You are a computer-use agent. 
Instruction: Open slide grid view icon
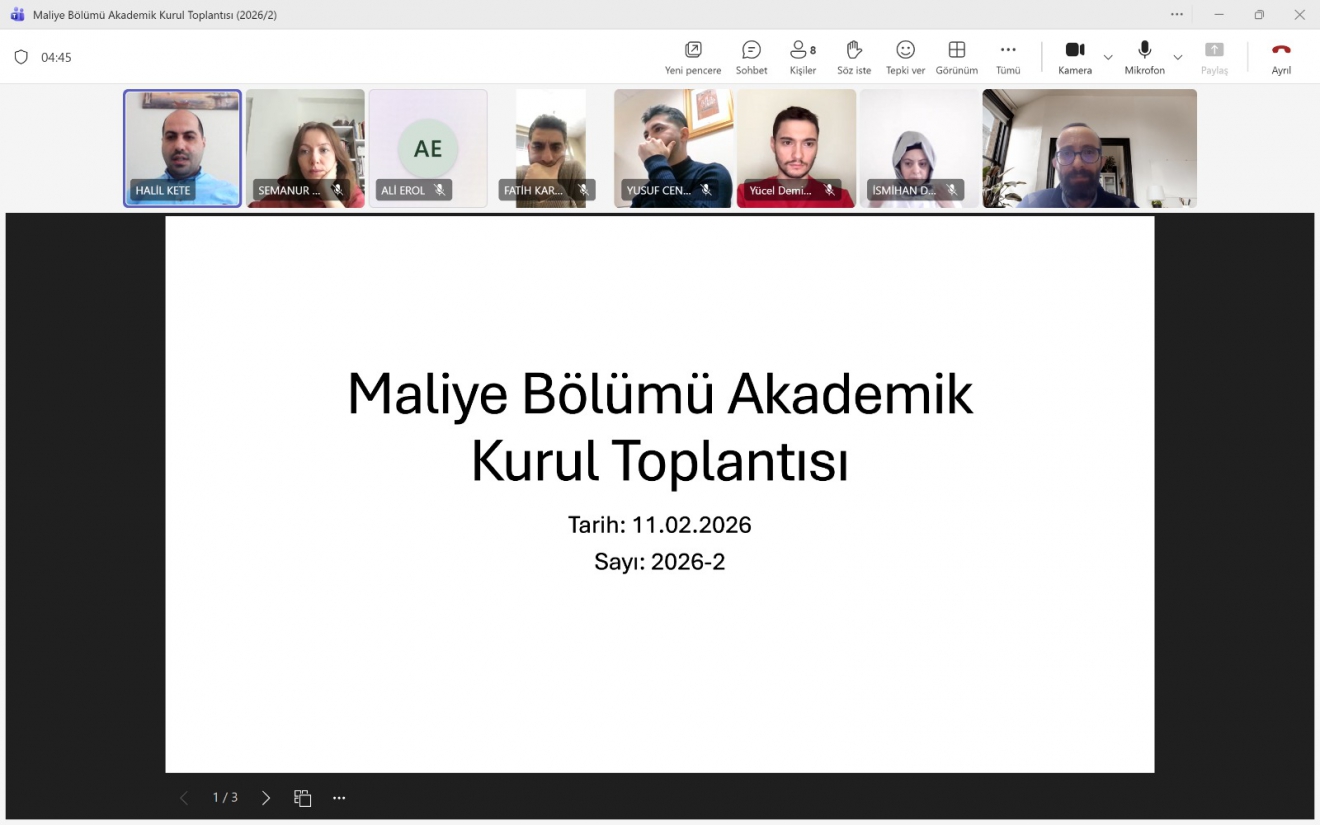[302, 798]
